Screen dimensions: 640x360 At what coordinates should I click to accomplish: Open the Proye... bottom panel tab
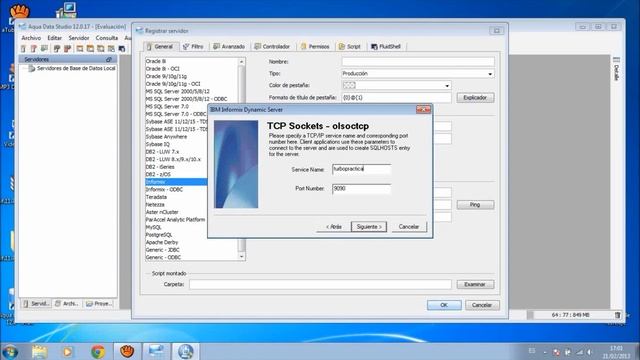coord(99,304)
